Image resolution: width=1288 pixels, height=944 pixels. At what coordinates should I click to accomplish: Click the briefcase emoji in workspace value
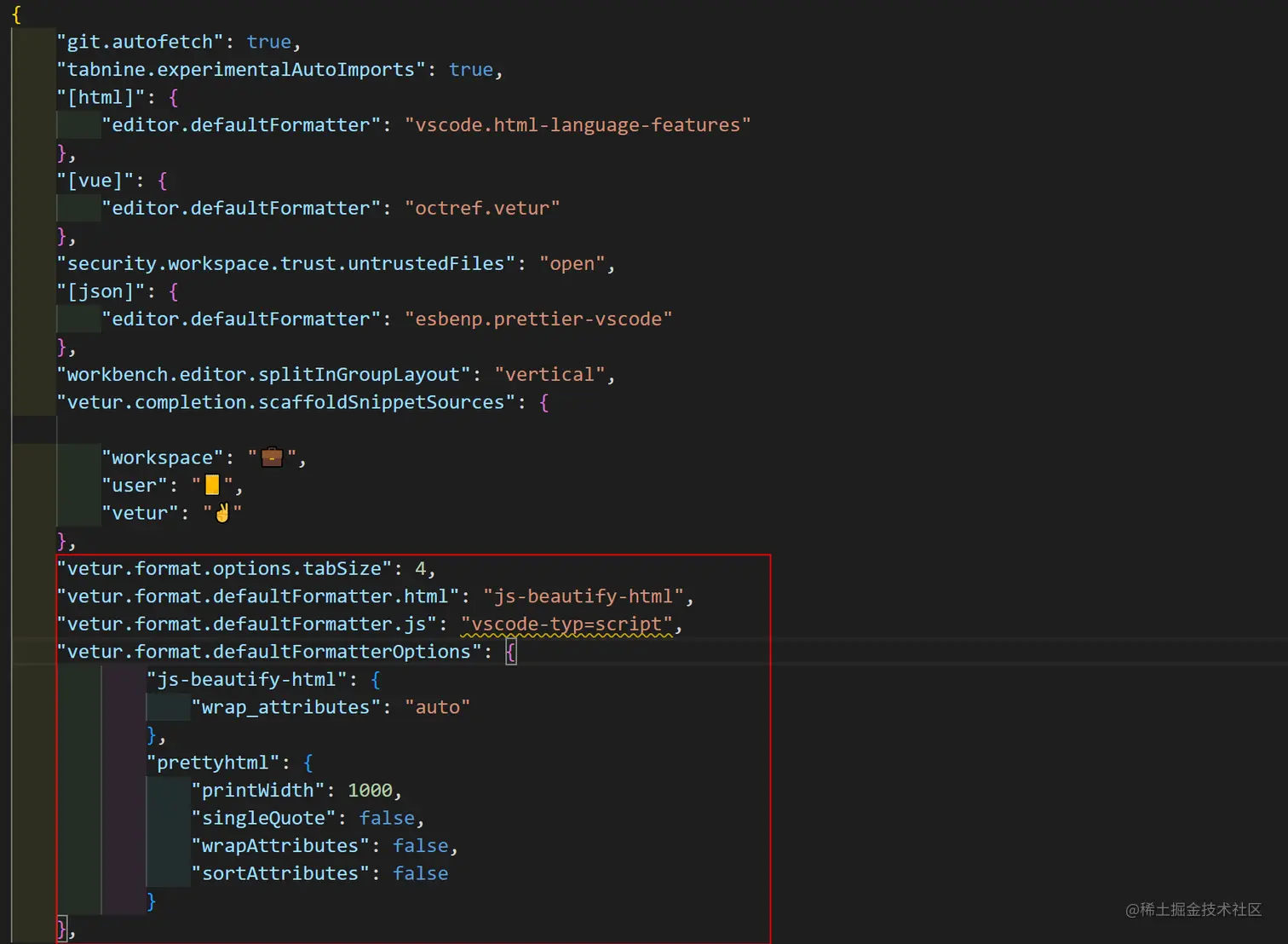272,458
